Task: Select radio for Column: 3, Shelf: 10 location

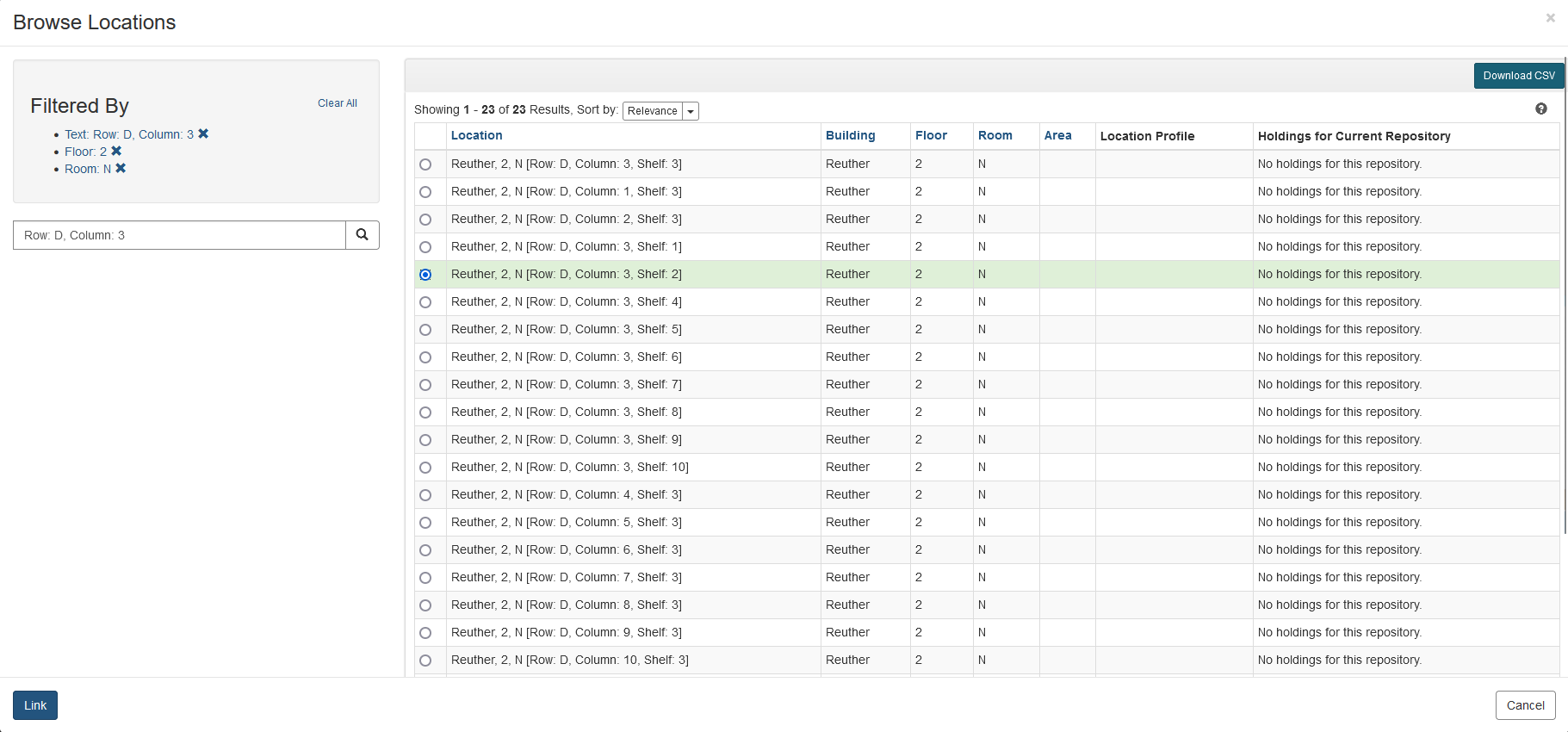Action: (425, 468)
